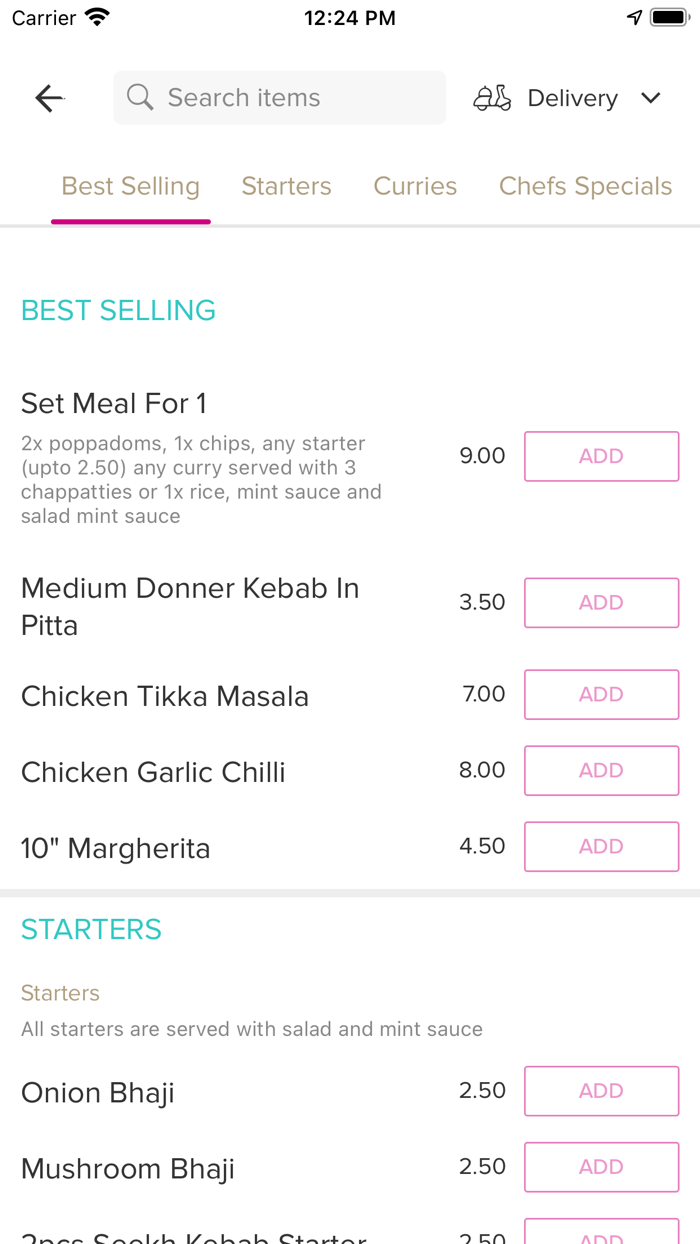Tap the clock showing 12:24 PM

click(349, 17)
